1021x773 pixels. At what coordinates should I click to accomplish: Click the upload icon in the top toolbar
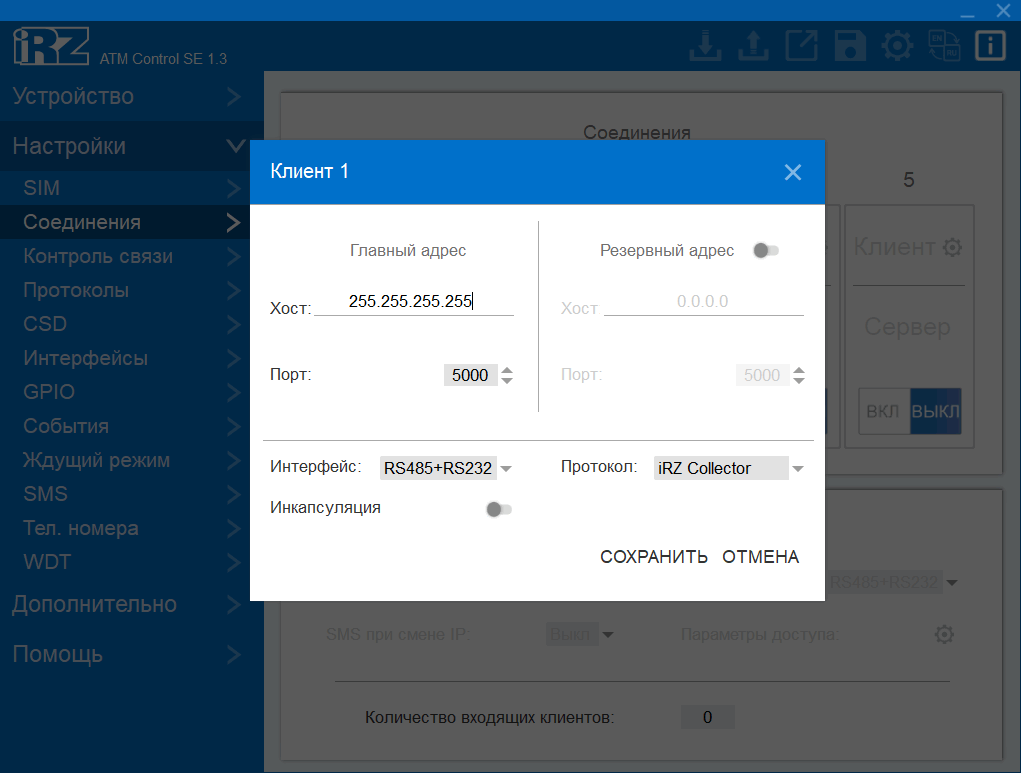click(x=753, y=45)
